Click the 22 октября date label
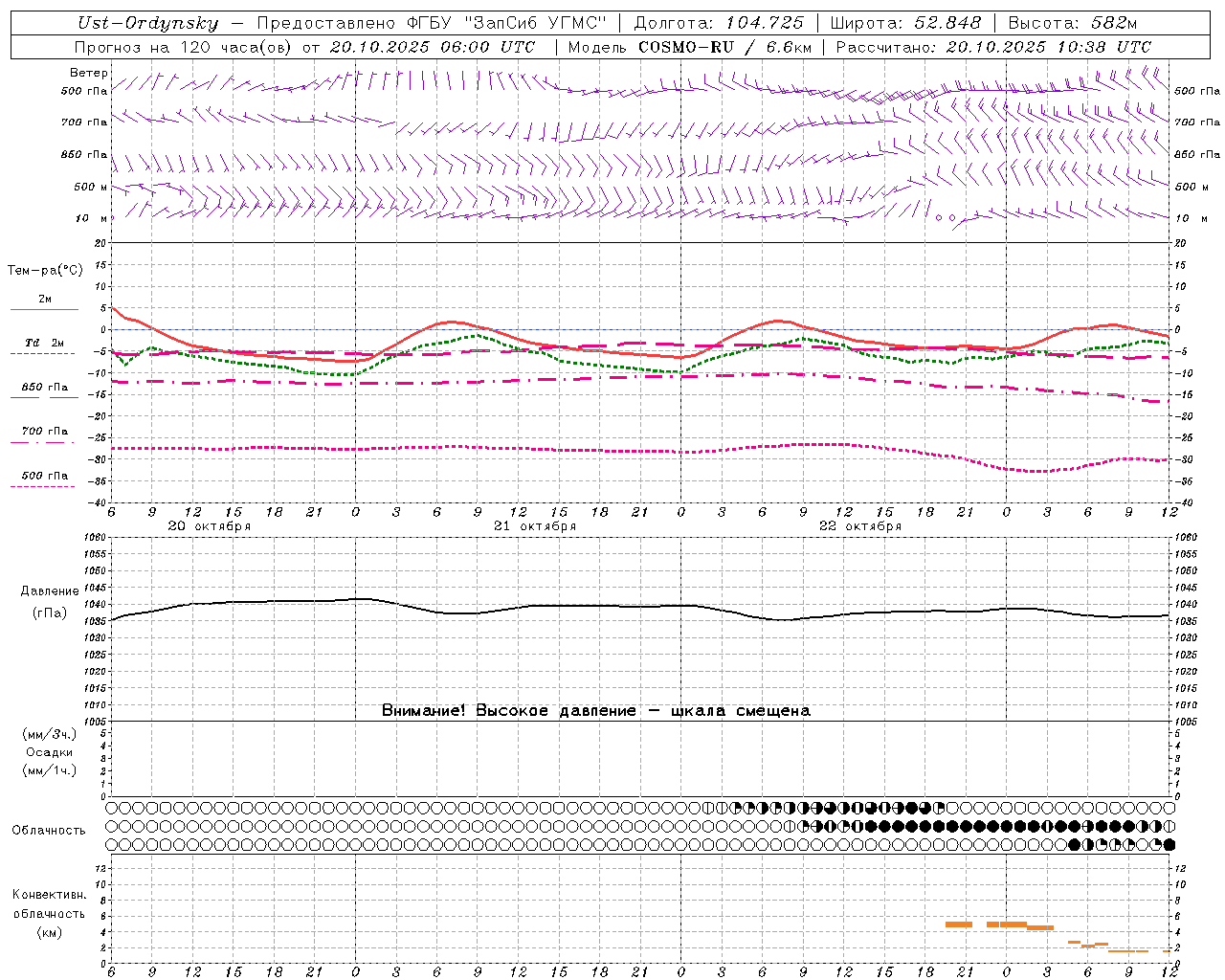Viewport: 1225px width, 980px height. click(x=860, y=526)
